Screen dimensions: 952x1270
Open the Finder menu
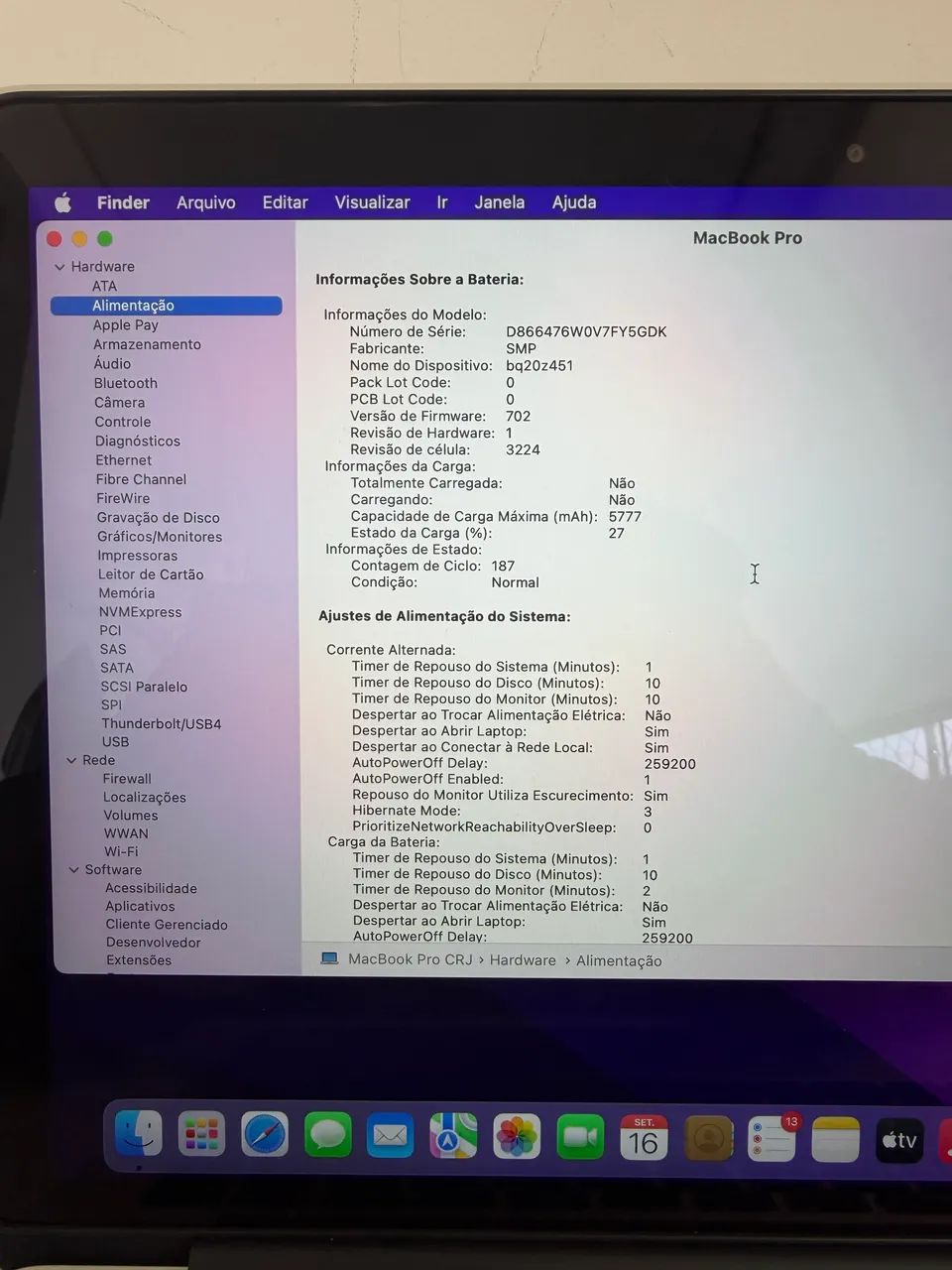pos(123,202)
